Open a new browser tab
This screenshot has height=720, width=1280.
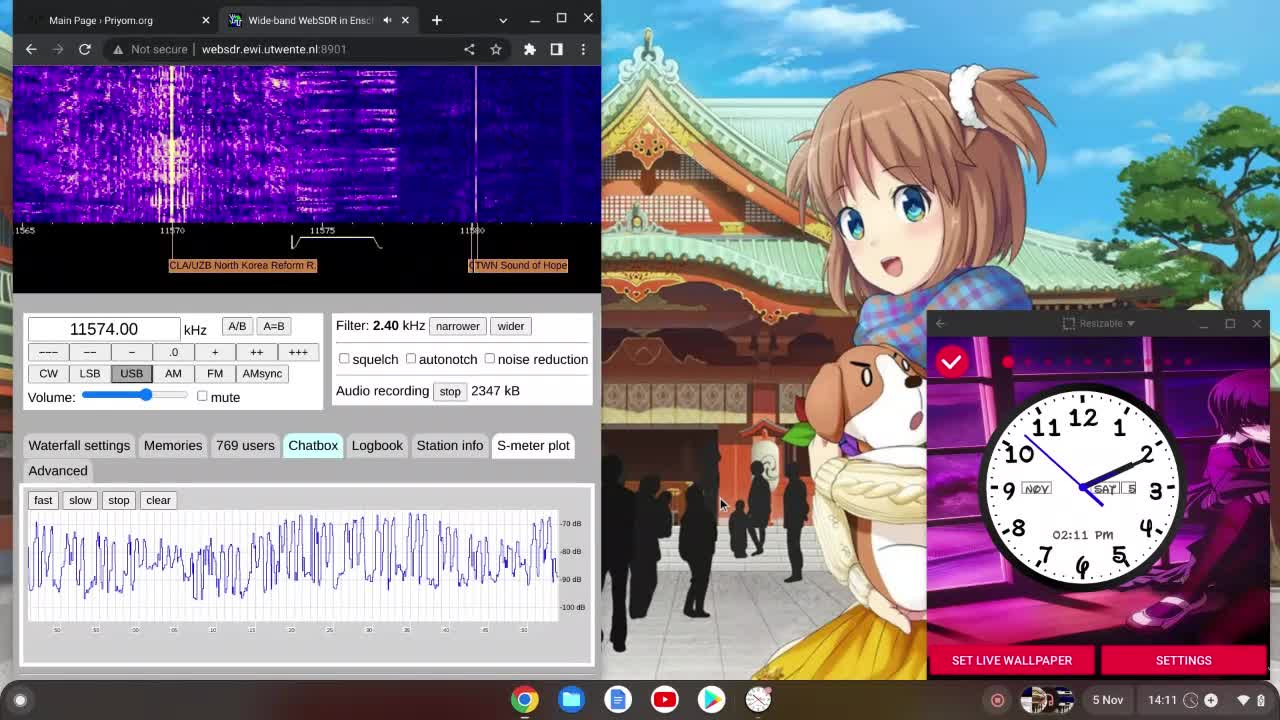pyautogui.click(x=437, y=20)
